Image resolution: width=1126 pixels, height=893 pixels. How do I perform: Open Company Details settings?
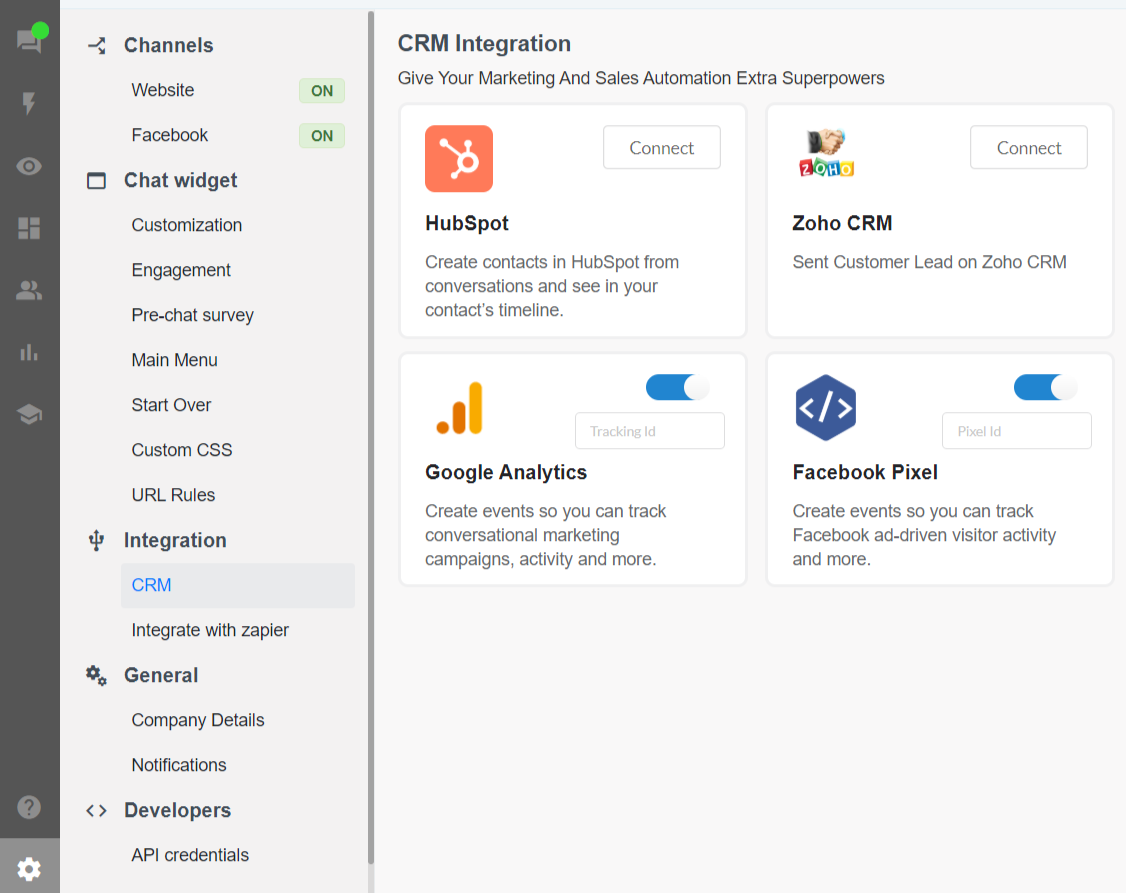point(197,720)
